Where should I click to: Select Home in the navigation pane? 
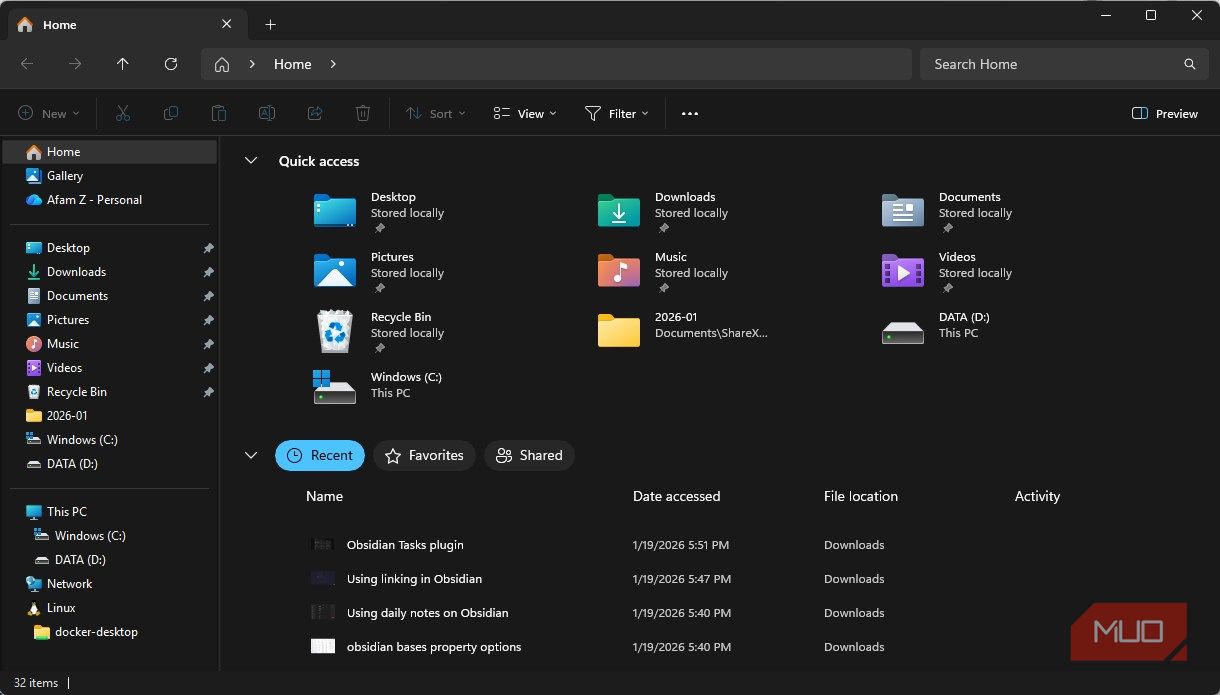pyautogui.click(x=110, y=152)
